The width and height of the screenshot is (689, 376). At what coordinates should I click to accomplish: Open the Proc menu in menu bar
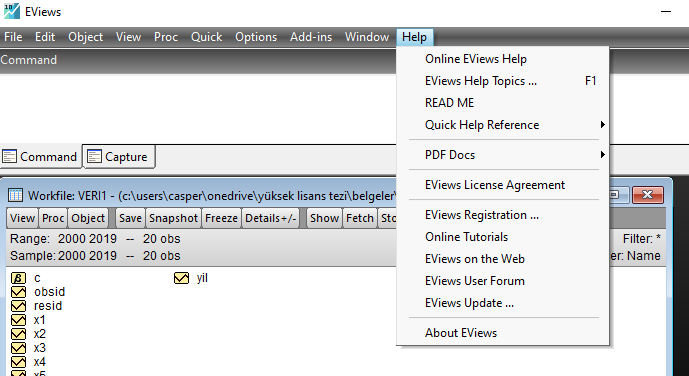(166, 37)
